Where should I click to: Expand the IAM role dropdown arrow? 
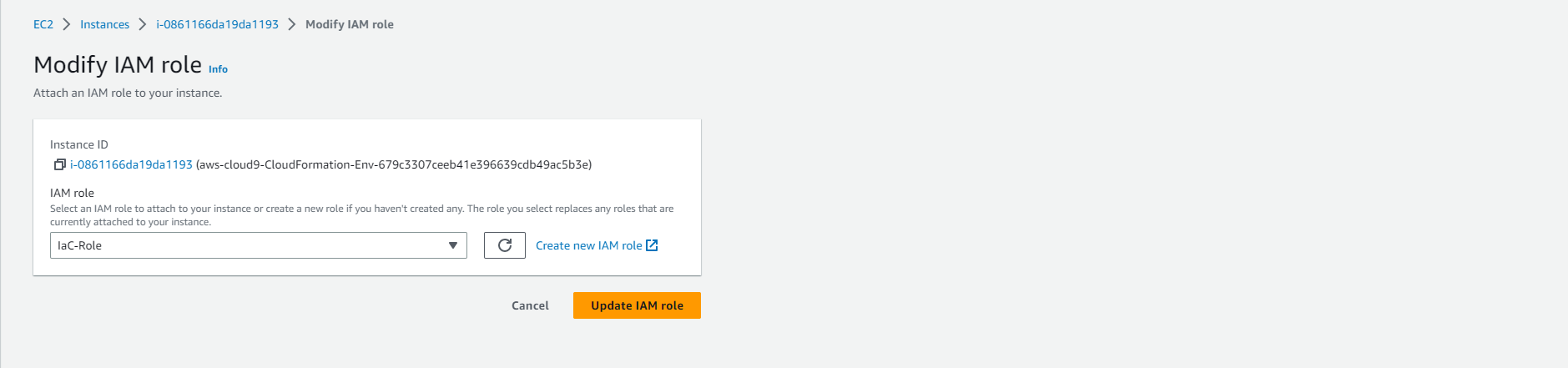pos(452,245)
